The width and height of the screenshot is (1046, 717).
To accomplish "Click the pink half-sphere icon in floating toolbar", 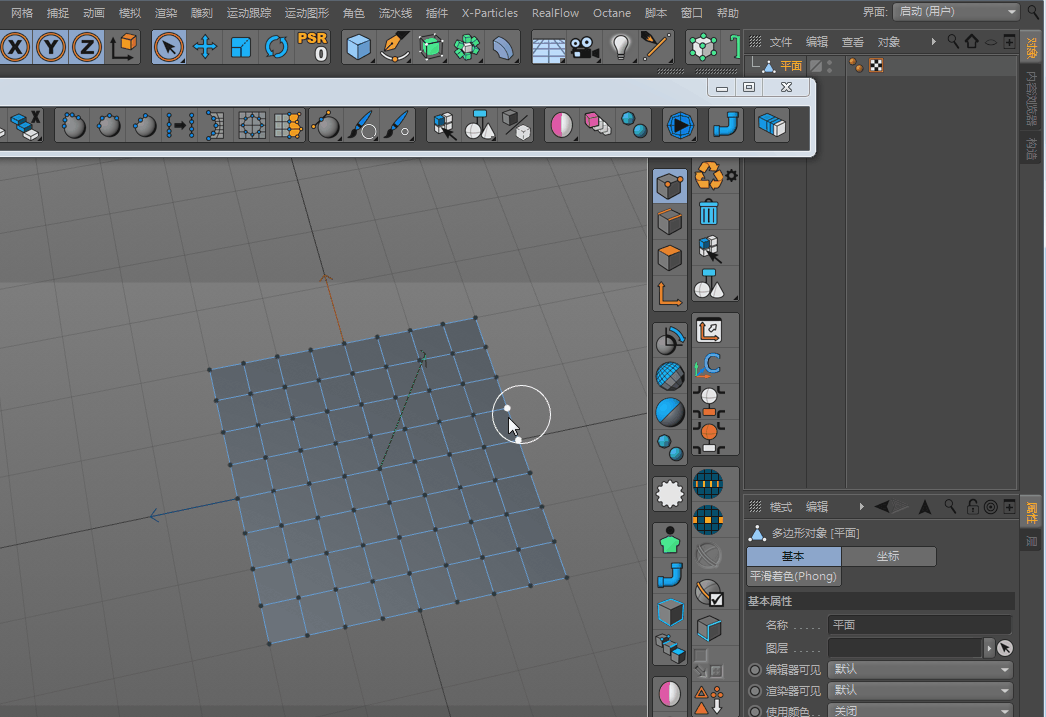I will click(x=562, y=125).
